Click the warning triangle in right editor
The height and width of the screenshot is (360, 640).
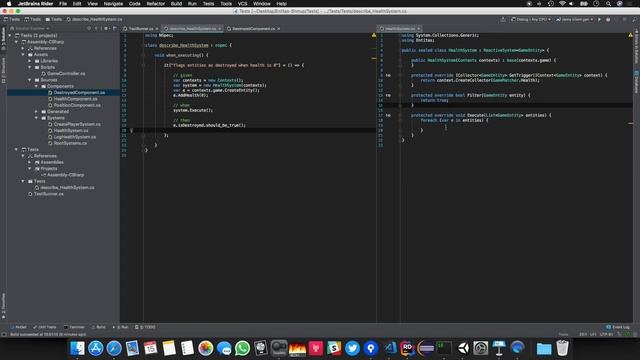point(631,36)
